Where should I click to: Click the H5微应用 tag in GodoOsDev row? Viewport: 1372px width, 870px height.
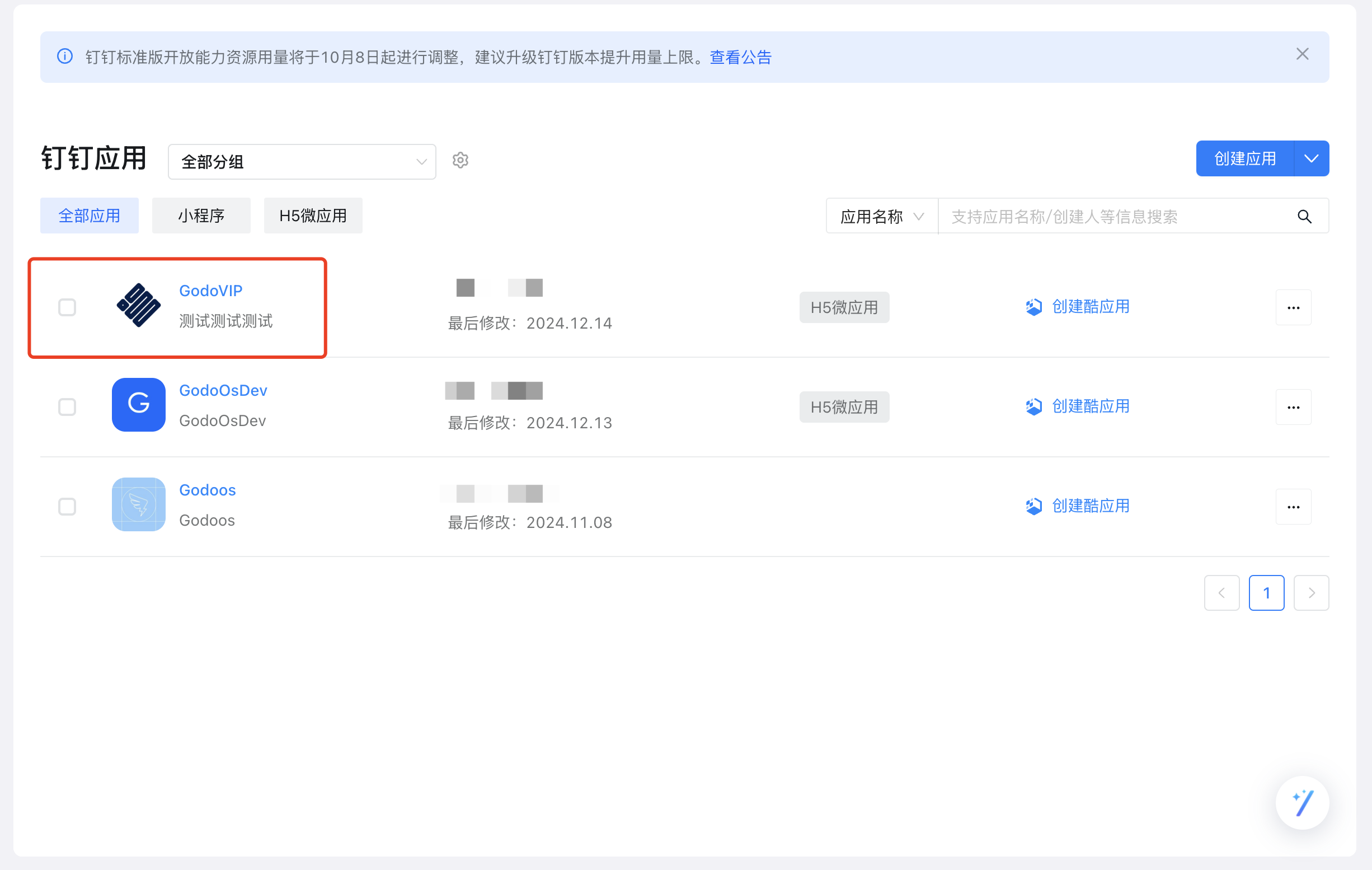tap(844, 407)
